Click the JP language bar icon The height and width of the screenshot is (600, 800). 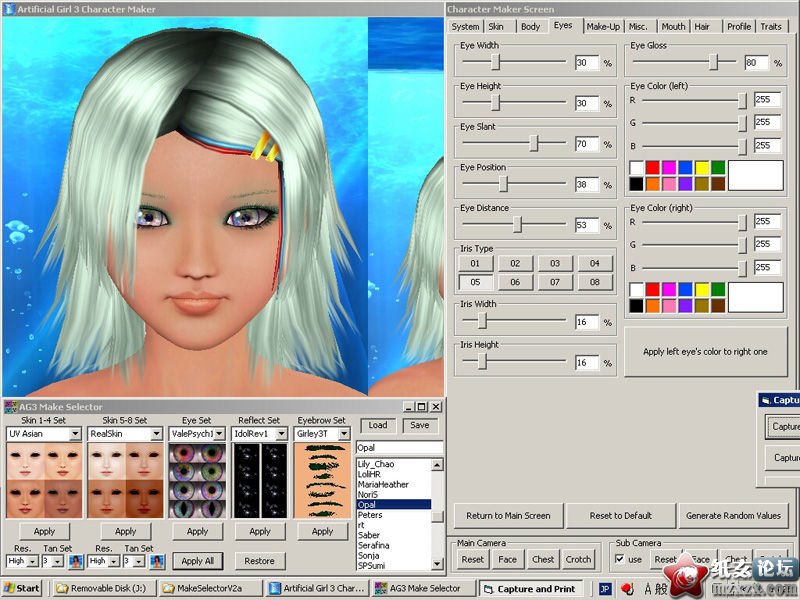(x=605, y=589)
